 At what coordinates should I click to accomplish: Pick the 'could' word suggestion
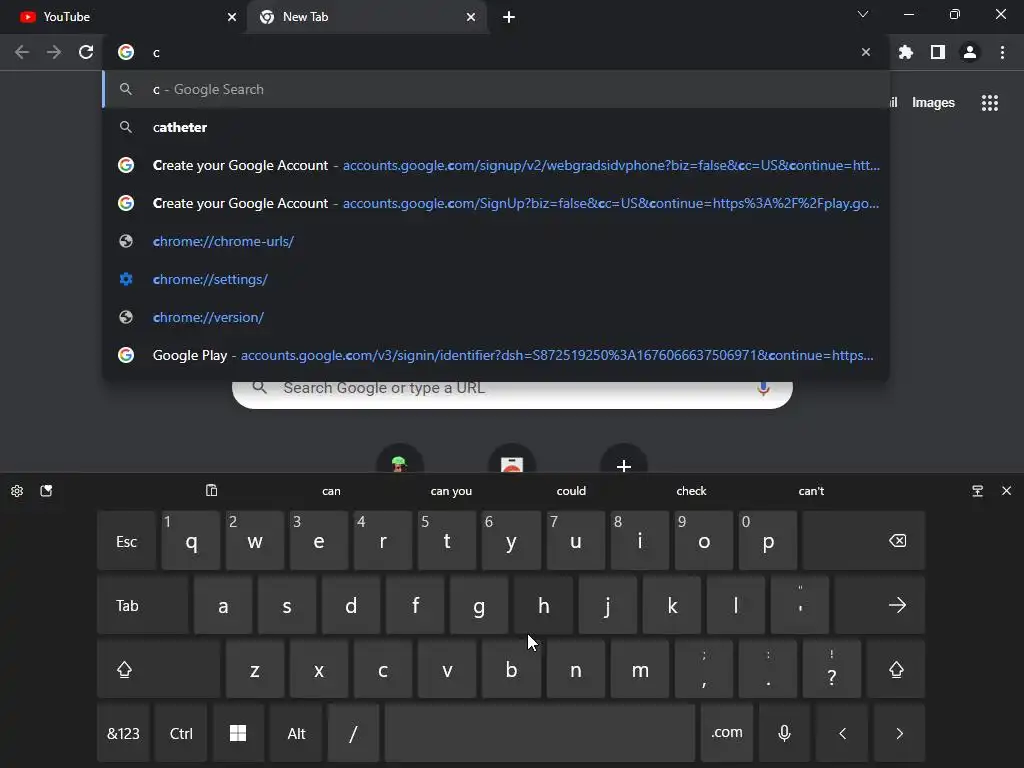(x=571, y=491)
